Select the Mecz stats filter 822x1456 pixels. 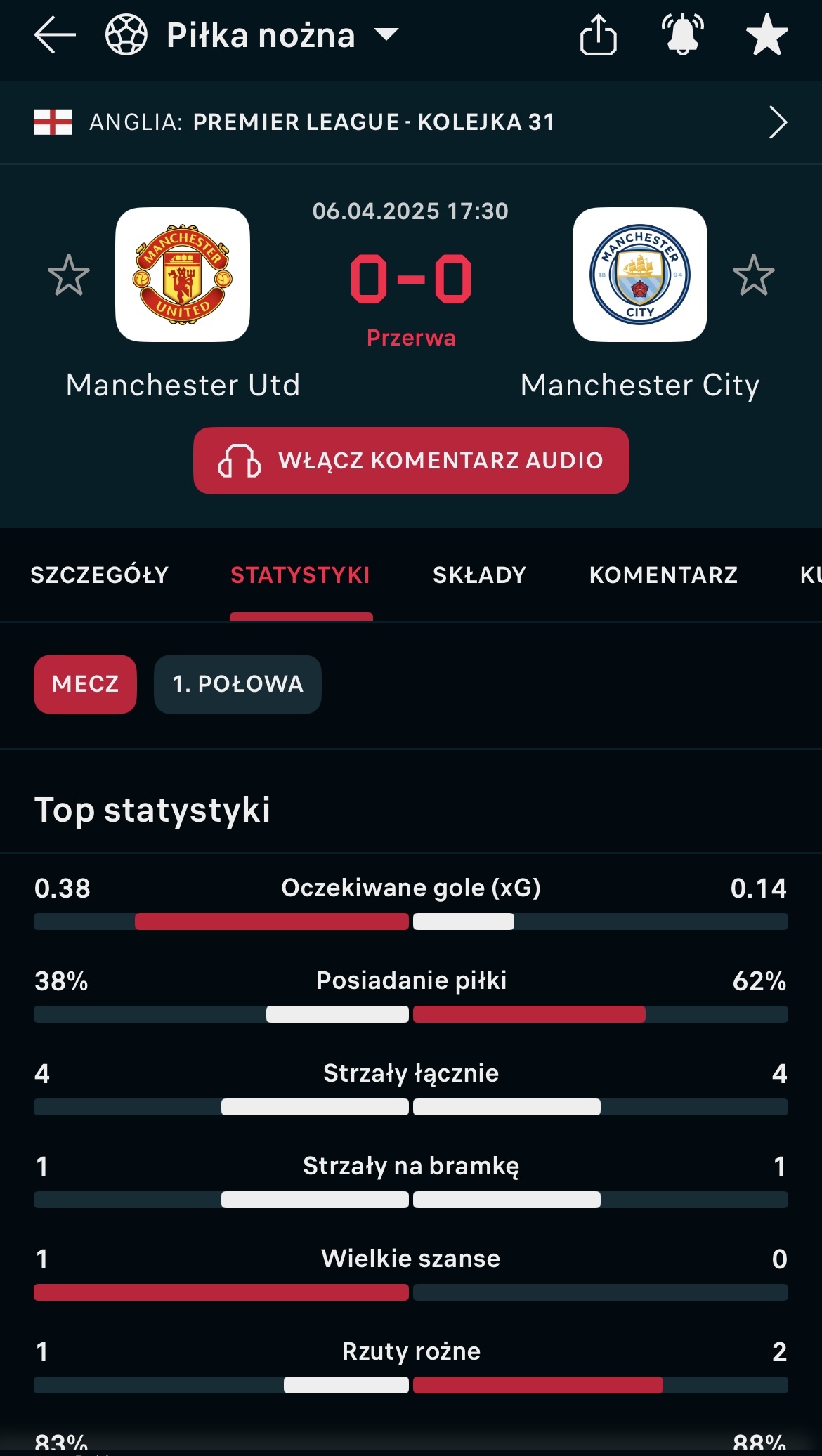[x=85, y=684]
